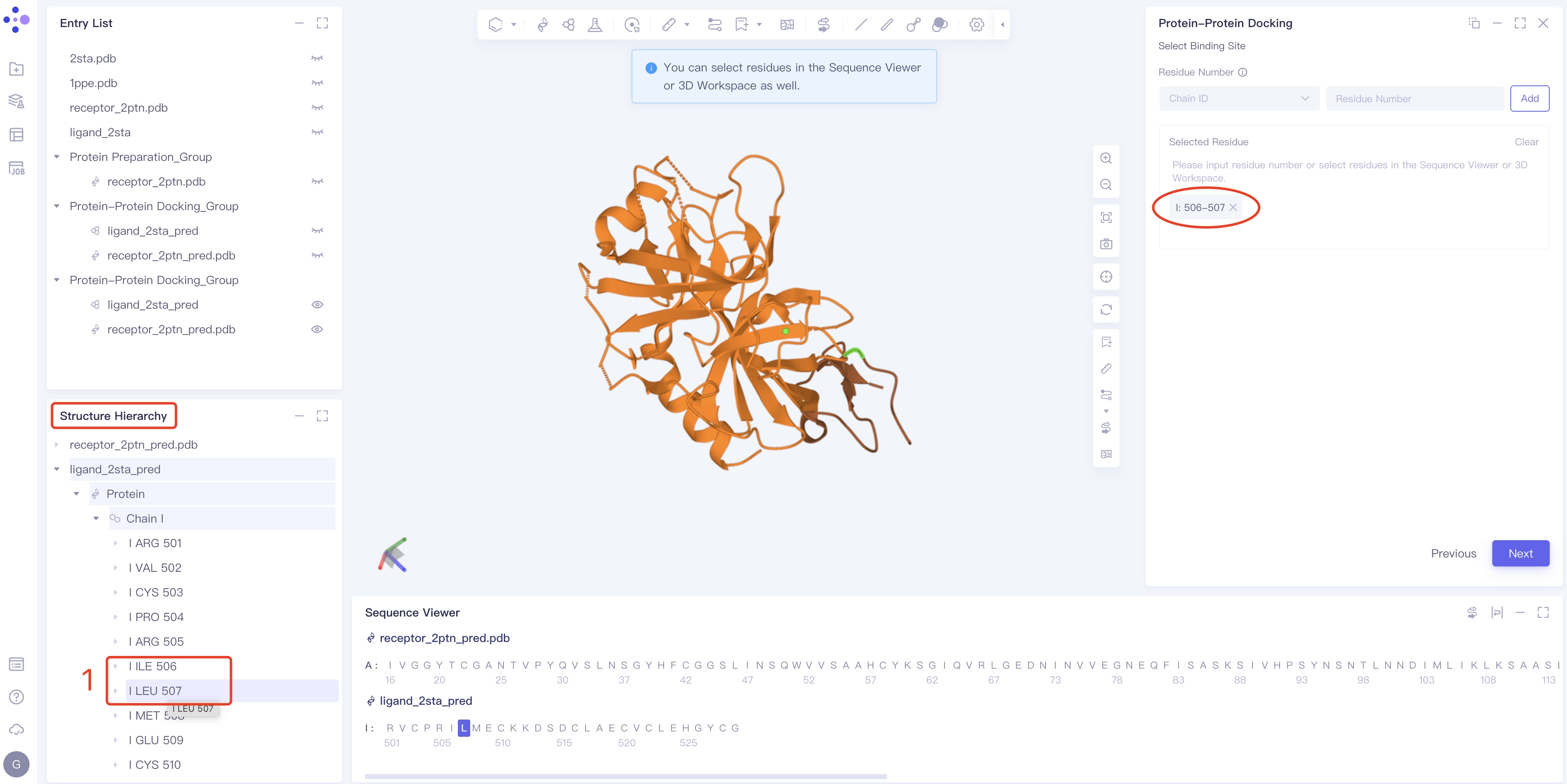The width and height of the screenshot is (1567, 784).
Task: Take a screenshot with the camera icon
Action: [x=1107, y=244]
